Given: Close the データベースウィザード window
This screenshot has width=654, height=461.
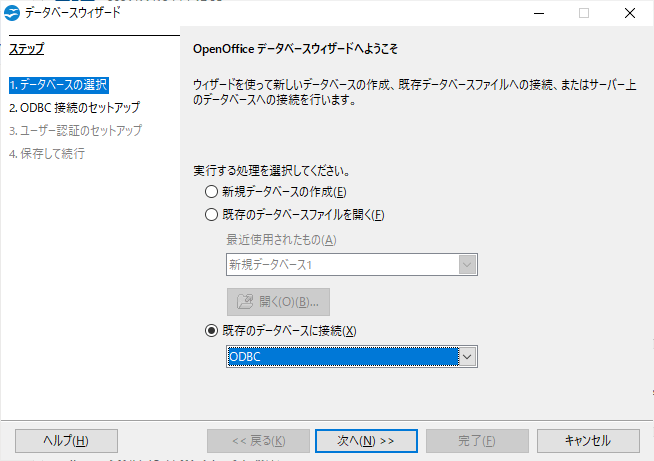Looking at the screenshot, I should tap(630, 13).
